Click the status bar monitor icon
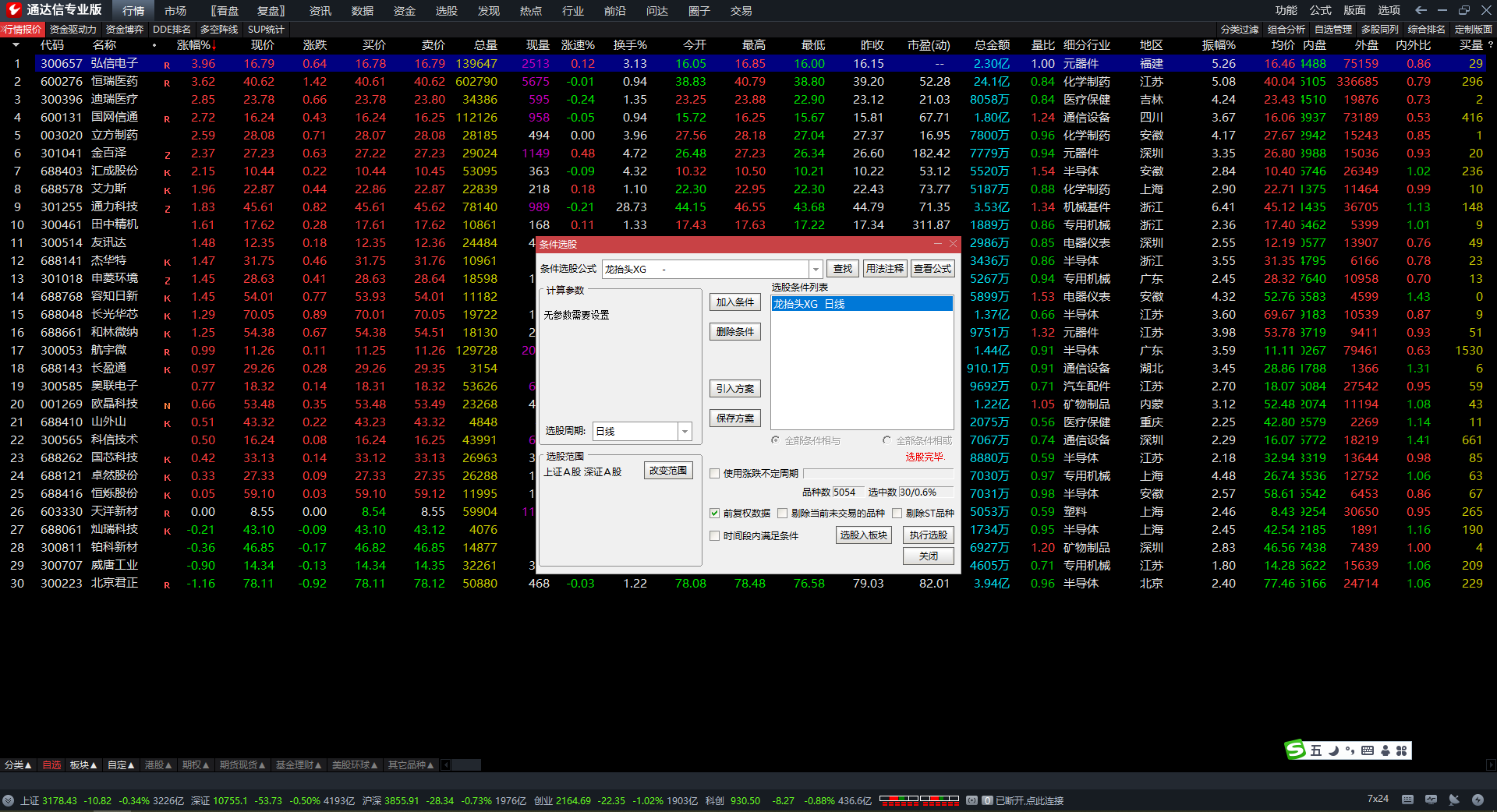This screenshot has width=1497, height=812. tap(1431, 800)
